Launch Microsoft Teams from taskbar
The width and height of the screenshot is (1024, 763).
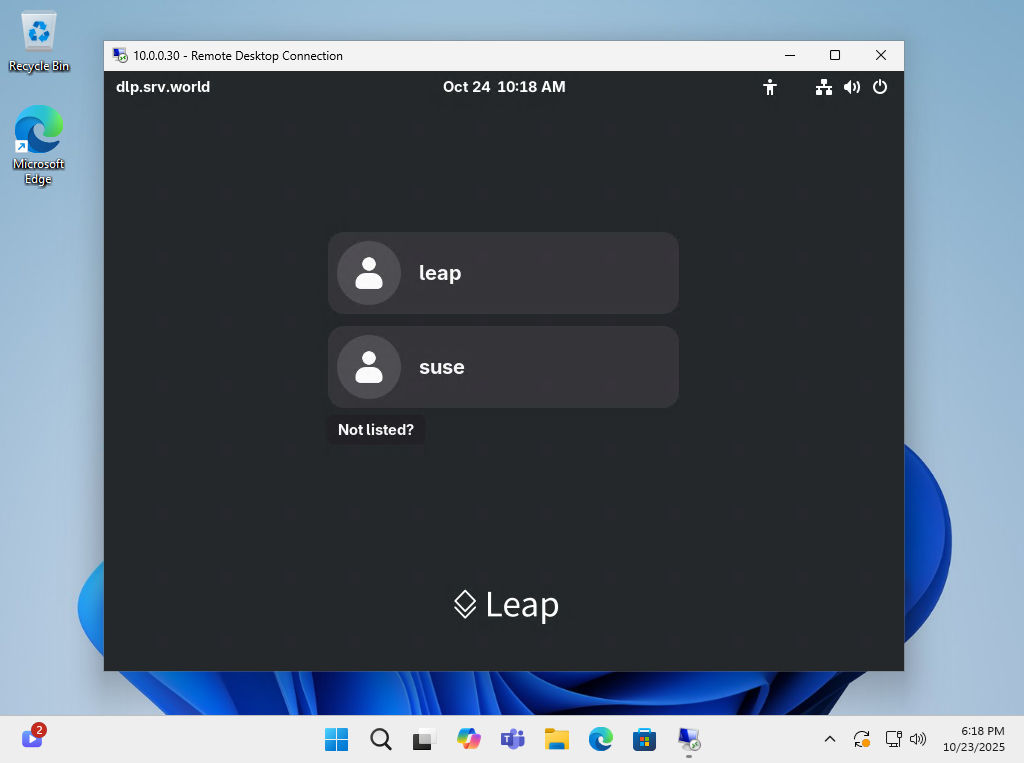point(513,739)
